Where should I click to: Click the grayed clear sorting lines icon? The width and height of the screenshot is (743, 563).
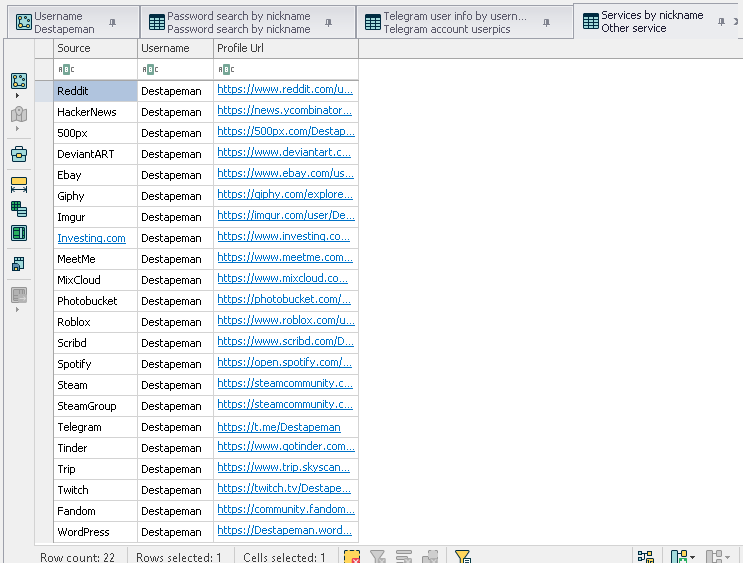[404, 556]
